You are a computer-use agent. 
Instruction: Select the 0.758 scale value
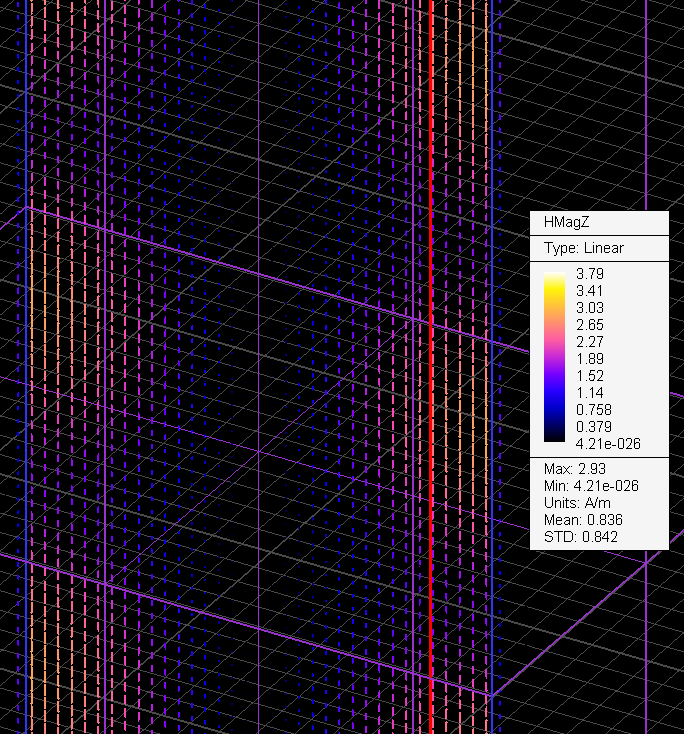(x=594, y=409)
